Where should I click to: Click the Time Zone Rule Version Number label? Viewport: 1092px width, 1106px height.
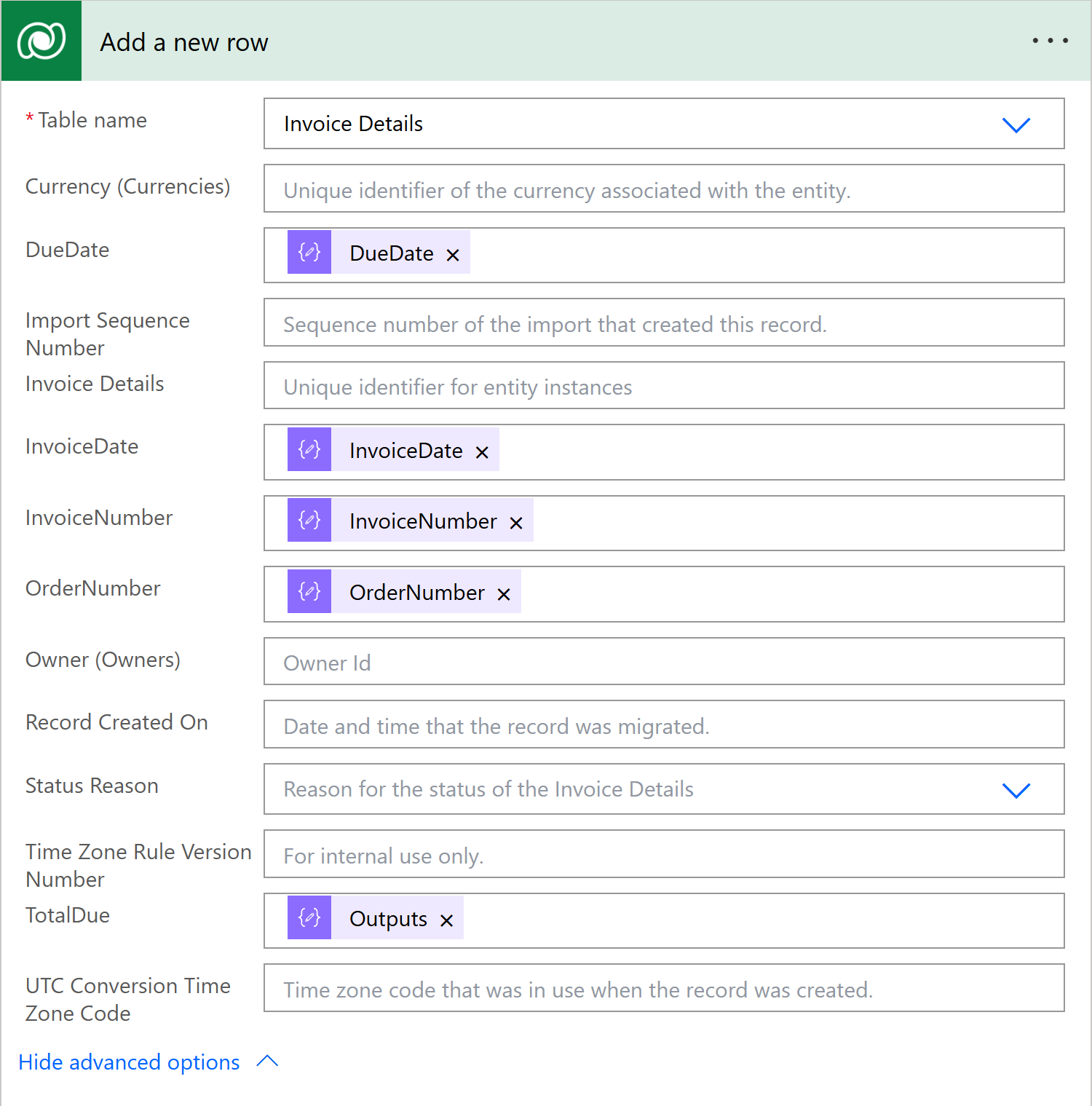(x=138, y=866)
